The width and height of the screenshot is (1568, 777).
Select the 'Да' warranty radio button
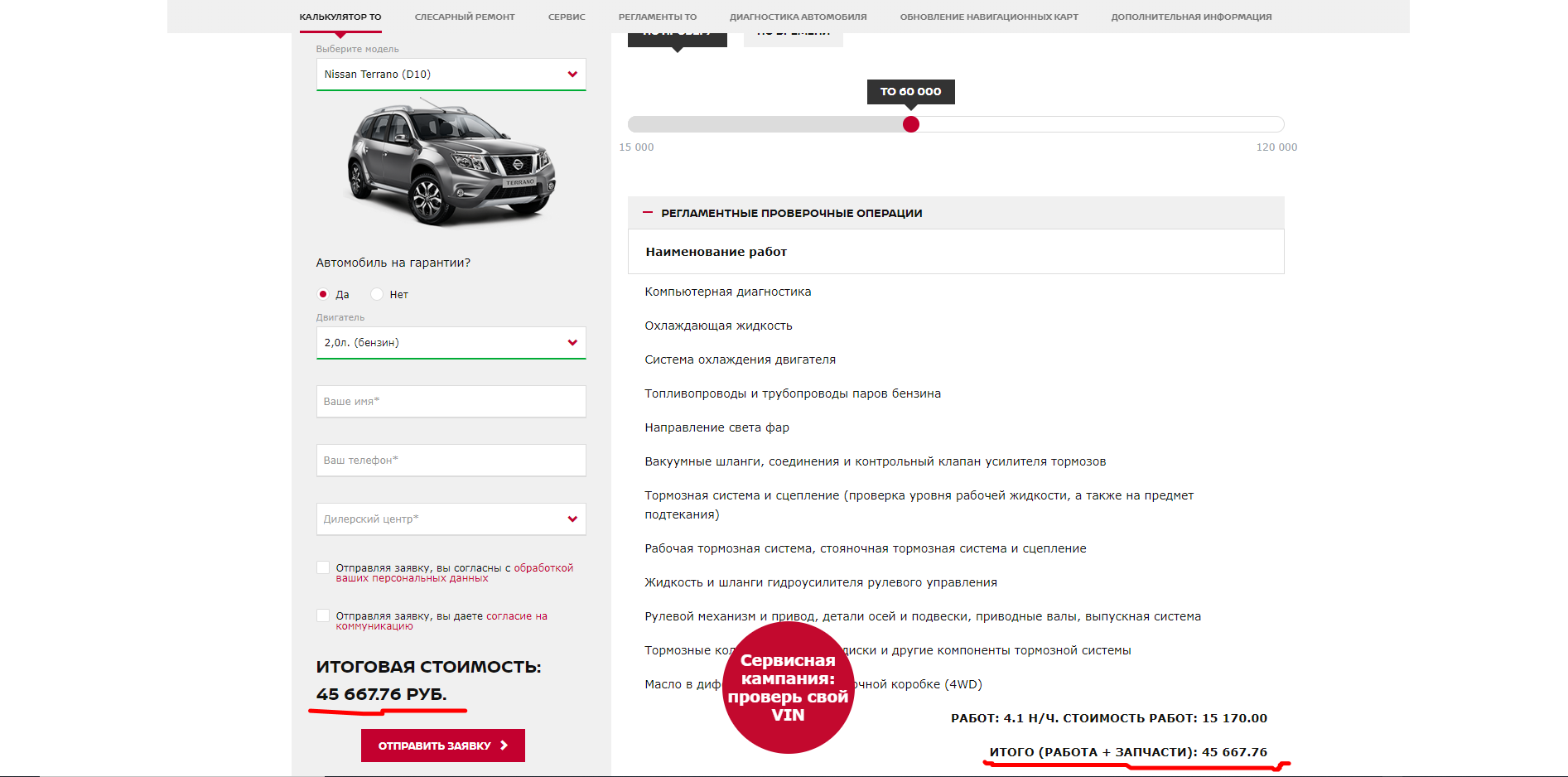tap(323, 295)
